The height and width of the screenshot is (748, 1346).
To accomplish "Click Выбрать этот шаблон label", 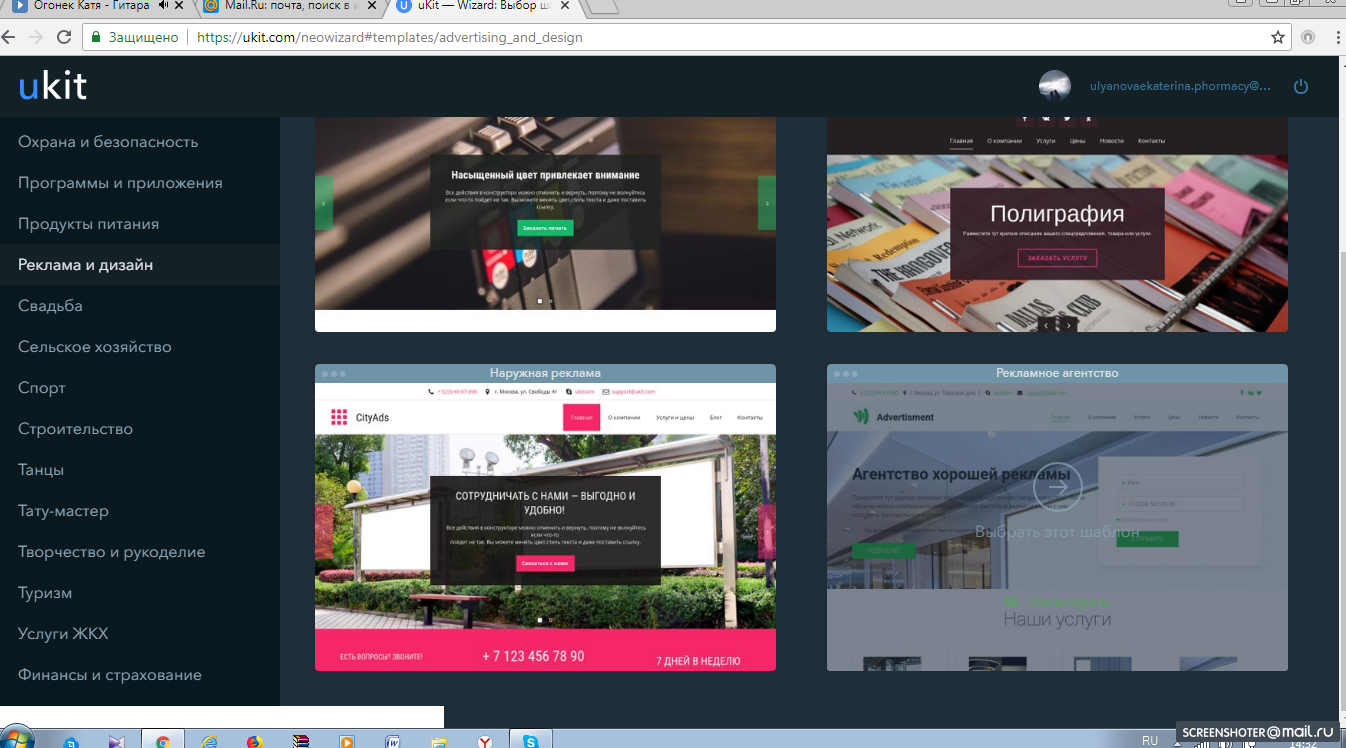I will point(1057,532).
